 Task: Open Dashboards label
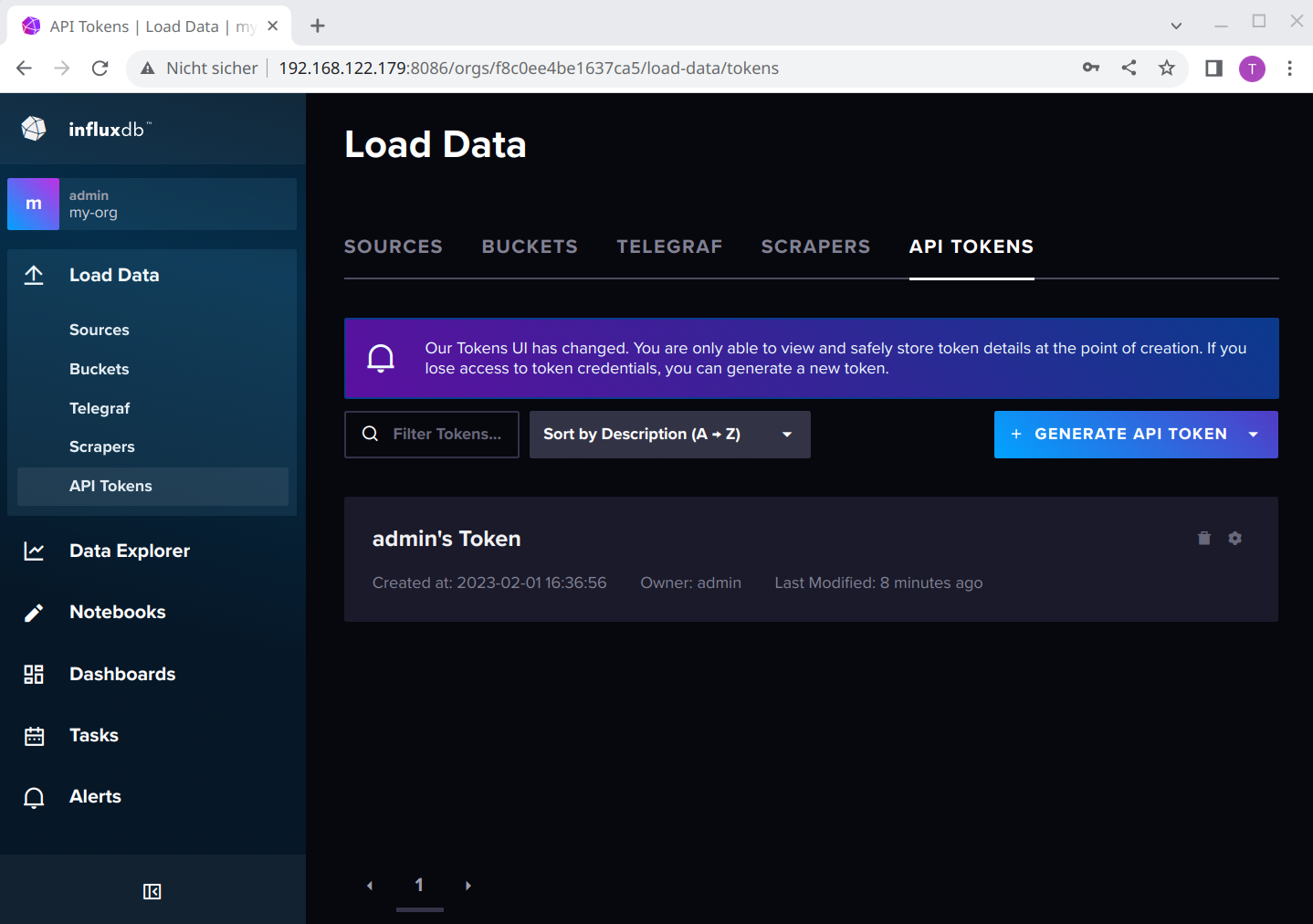pyautogui.click(x=122, y=674)
